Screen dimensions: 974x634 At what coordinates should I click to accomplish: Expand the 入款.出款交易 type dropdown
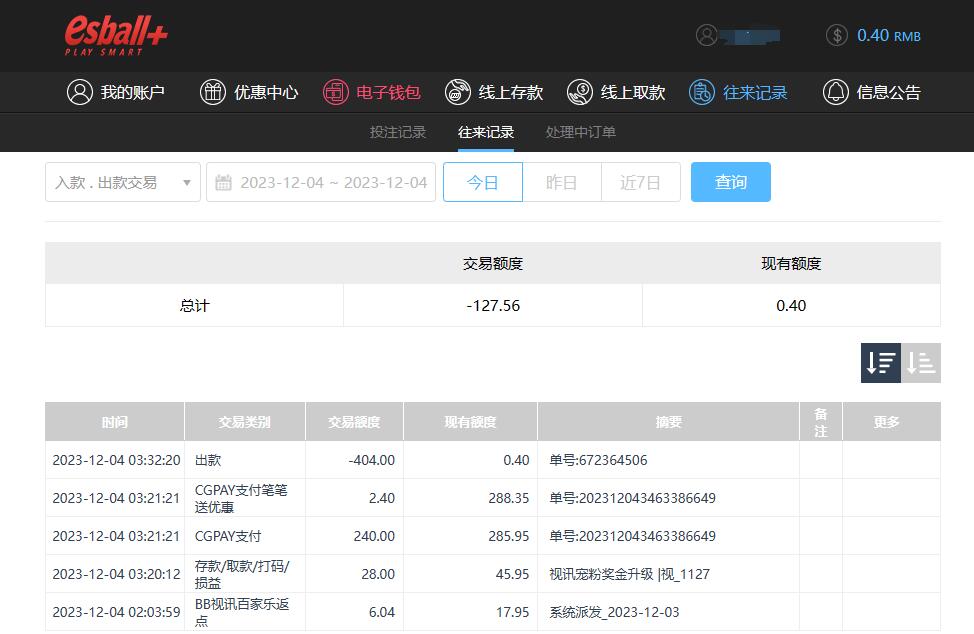(x=122, y=182)
